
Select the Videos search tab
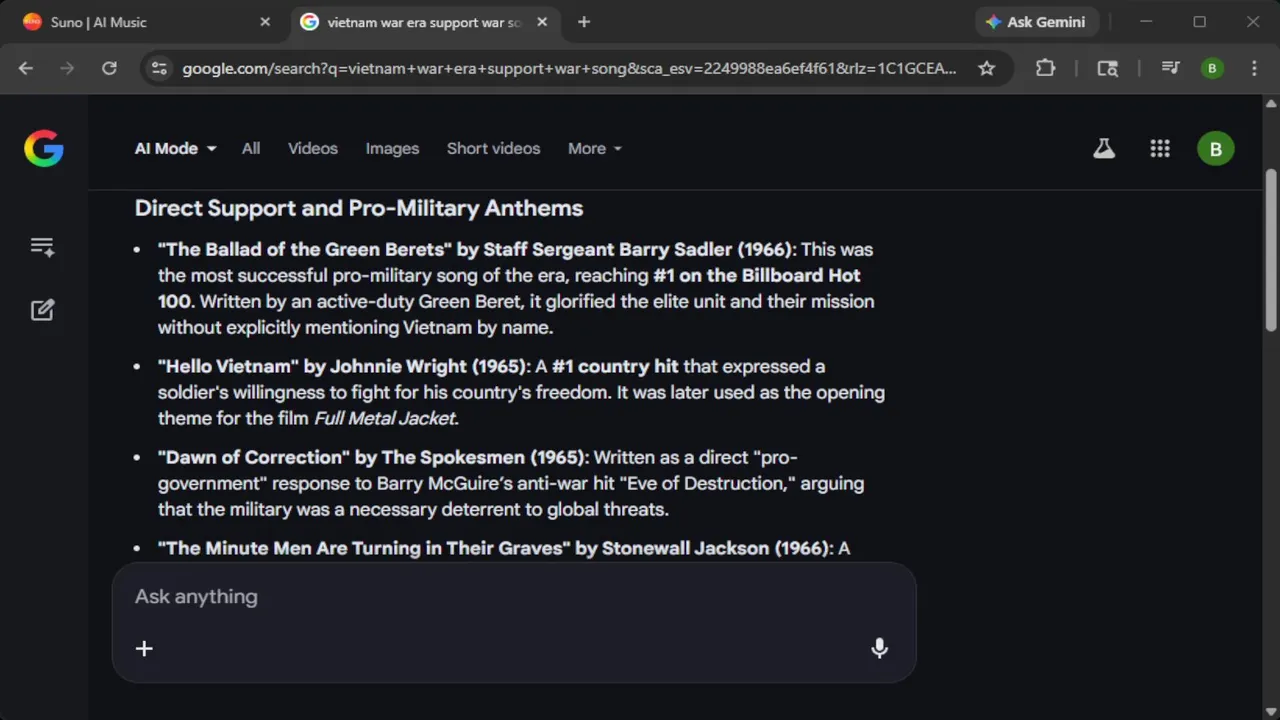pos(313,148)
